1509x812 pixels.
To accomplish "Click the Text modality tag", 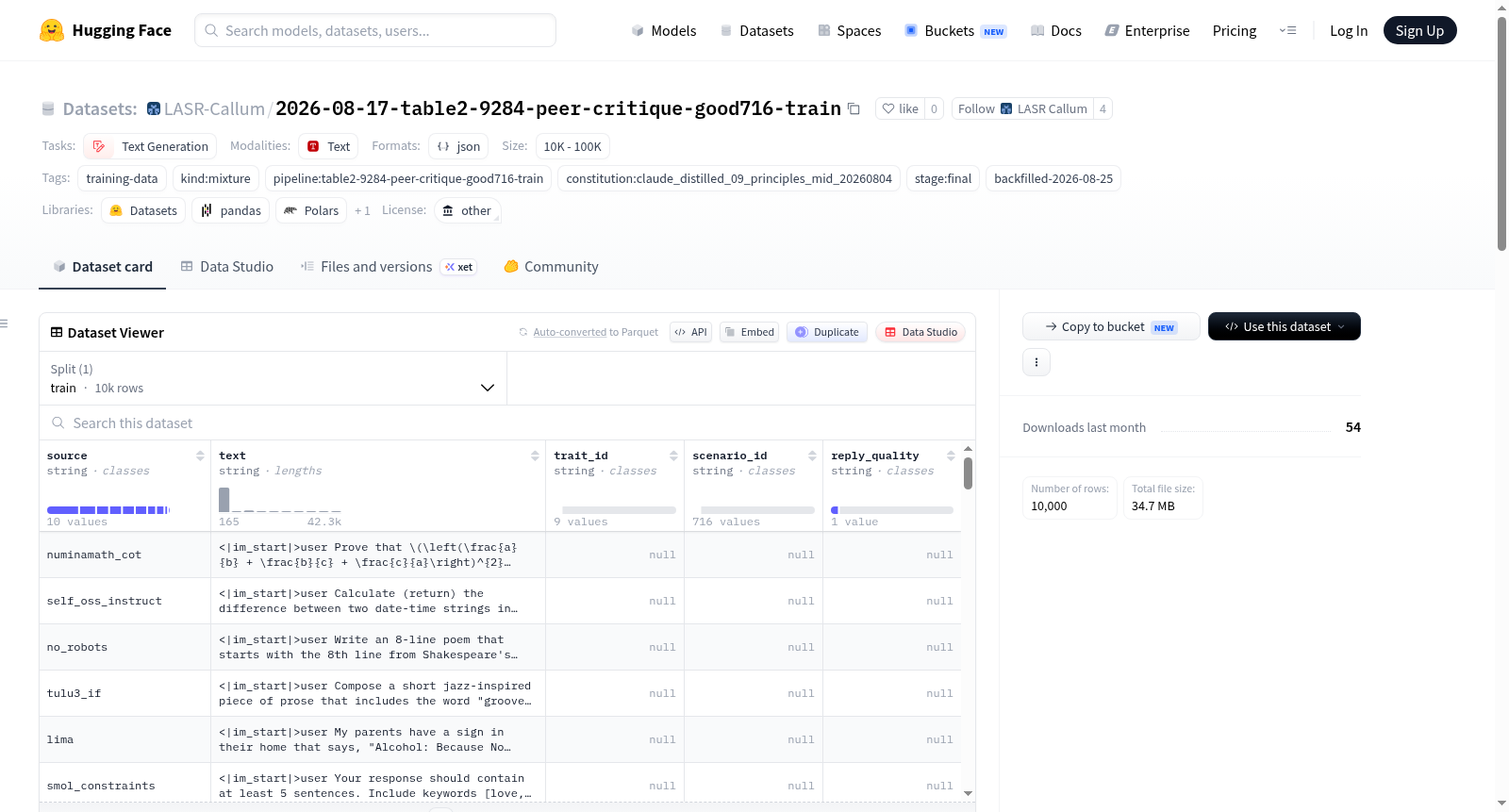I will tap(328, 146).
